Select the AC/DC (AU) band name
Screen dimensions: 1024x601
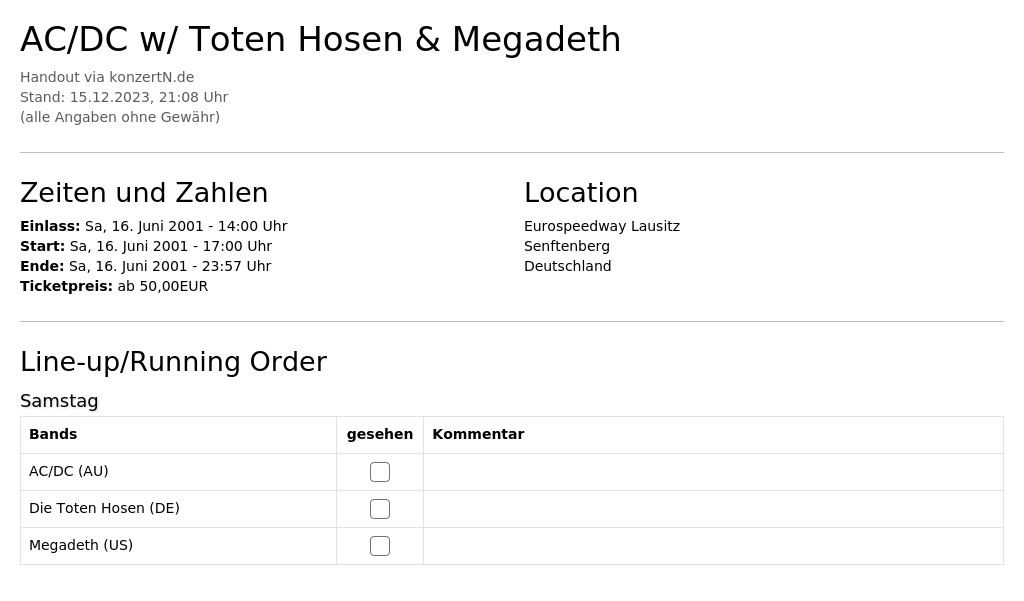pyautogui.click(x=69, y=471)
